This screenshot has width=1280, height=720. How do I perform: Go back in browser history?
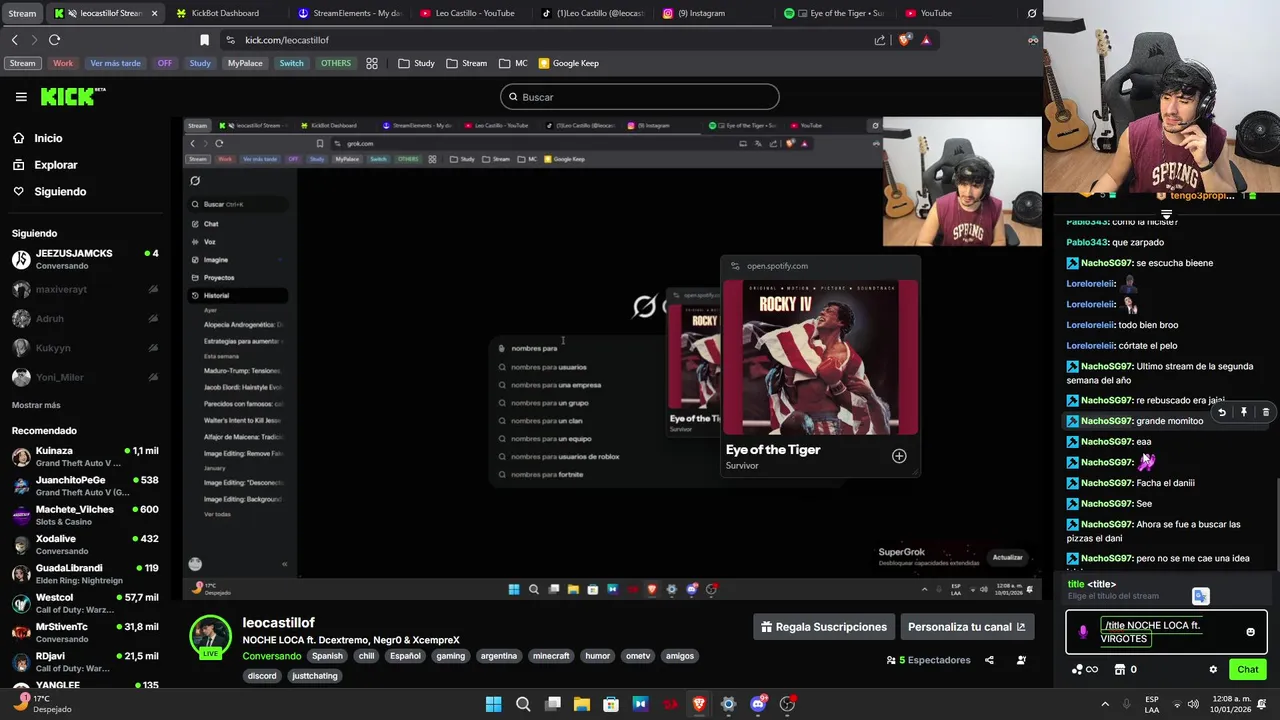14,40
